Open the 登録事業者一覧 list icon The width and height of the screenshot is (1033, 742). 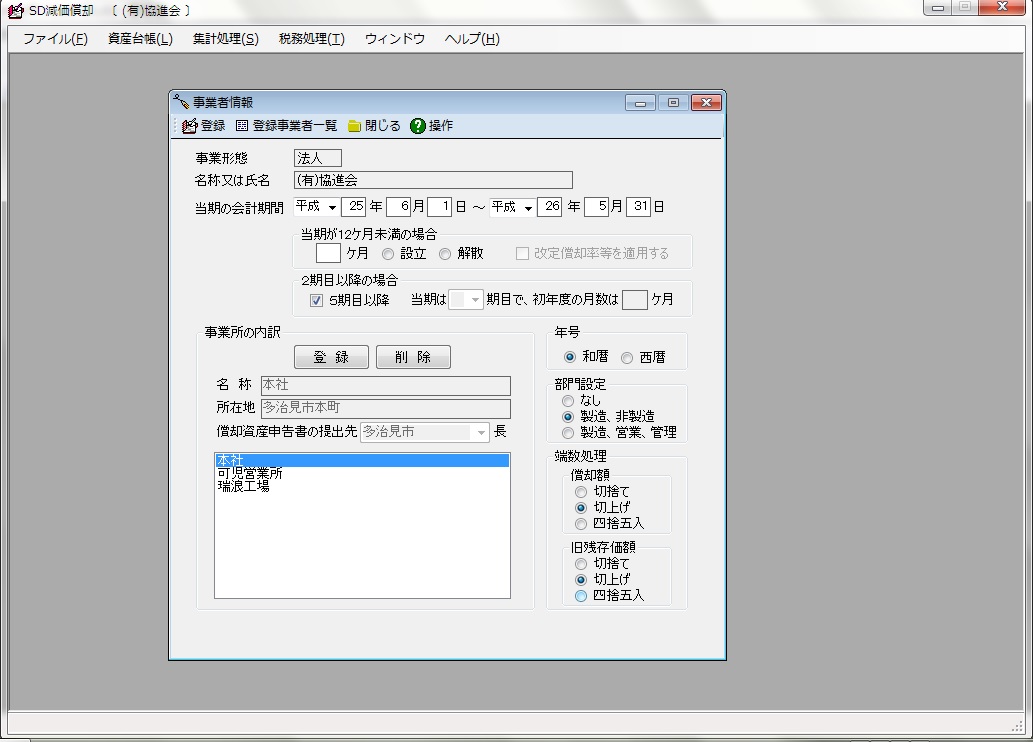pyautogui.click(x=242, y=126)
